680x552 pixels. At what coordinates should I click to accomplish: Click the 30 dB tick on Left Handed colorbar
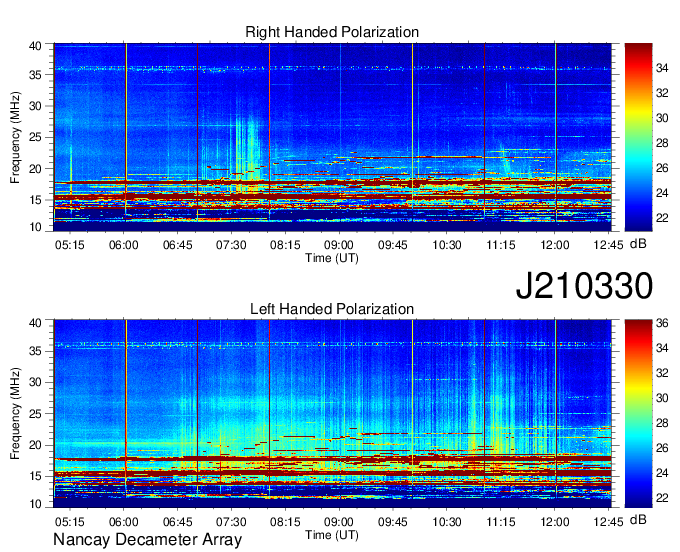662,398
